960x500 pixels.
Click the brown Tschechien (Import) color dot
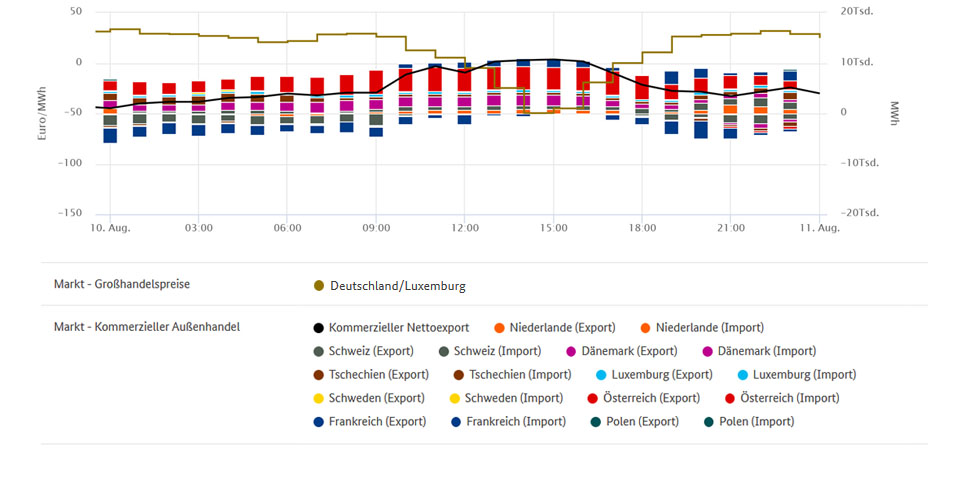[x=459, y=375]
